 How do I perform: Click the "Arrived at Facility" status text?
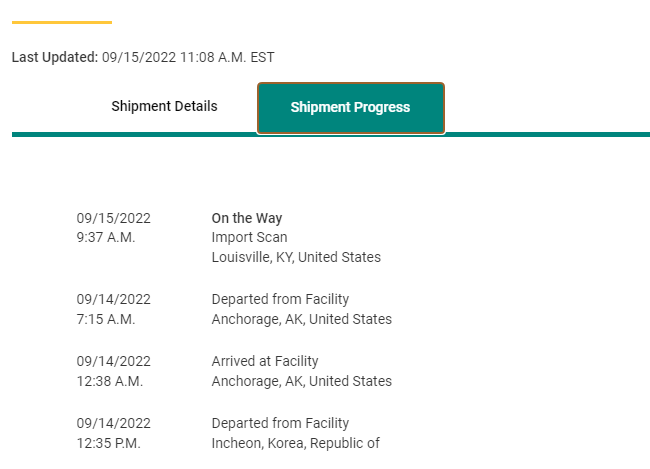265,361
